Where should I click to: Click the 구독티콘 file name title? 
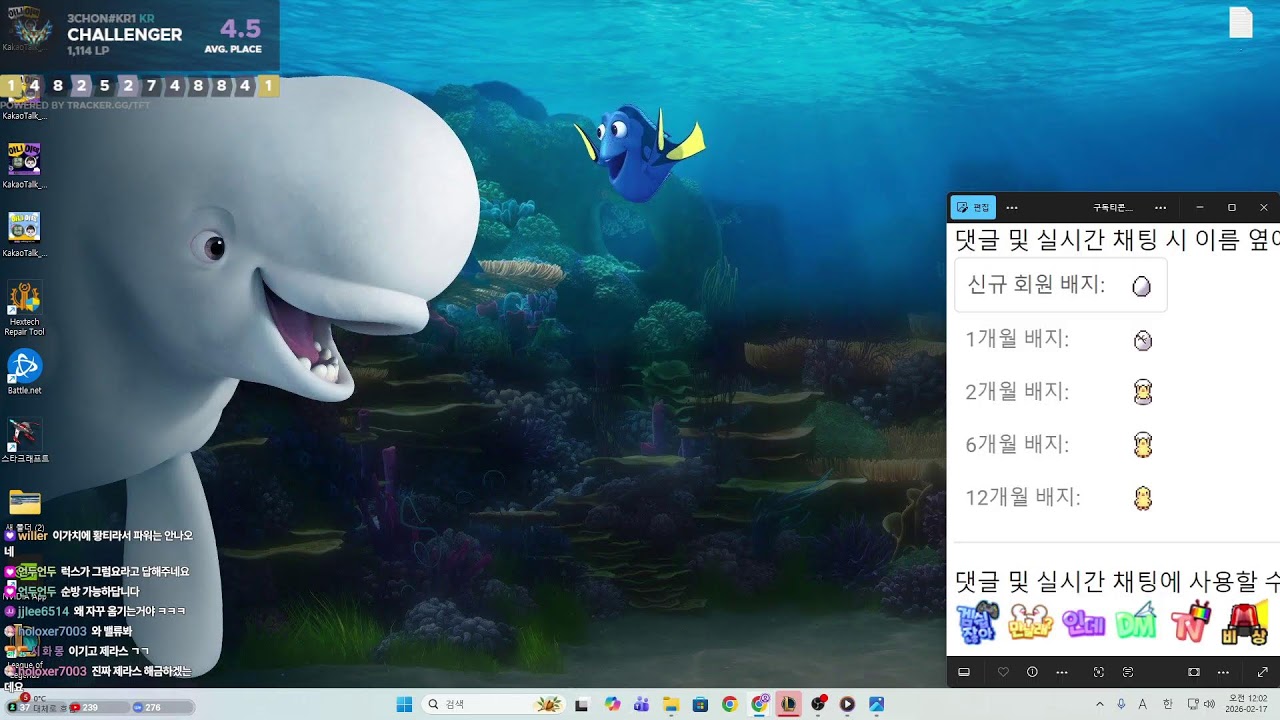point(1112,207)
